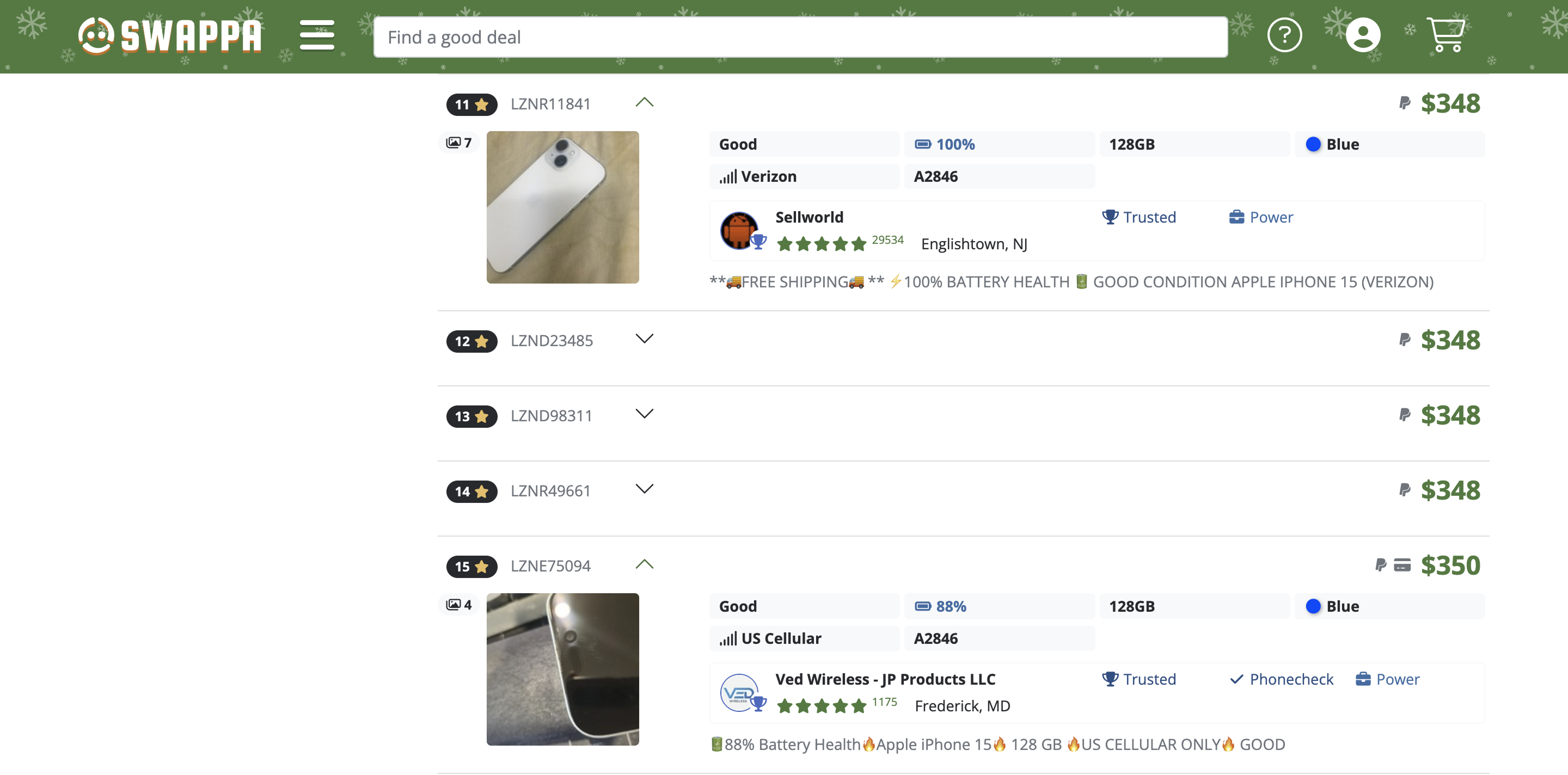1568x775 pixels.
Task: Open the user account icon
Action: (x=1362, y=35)
